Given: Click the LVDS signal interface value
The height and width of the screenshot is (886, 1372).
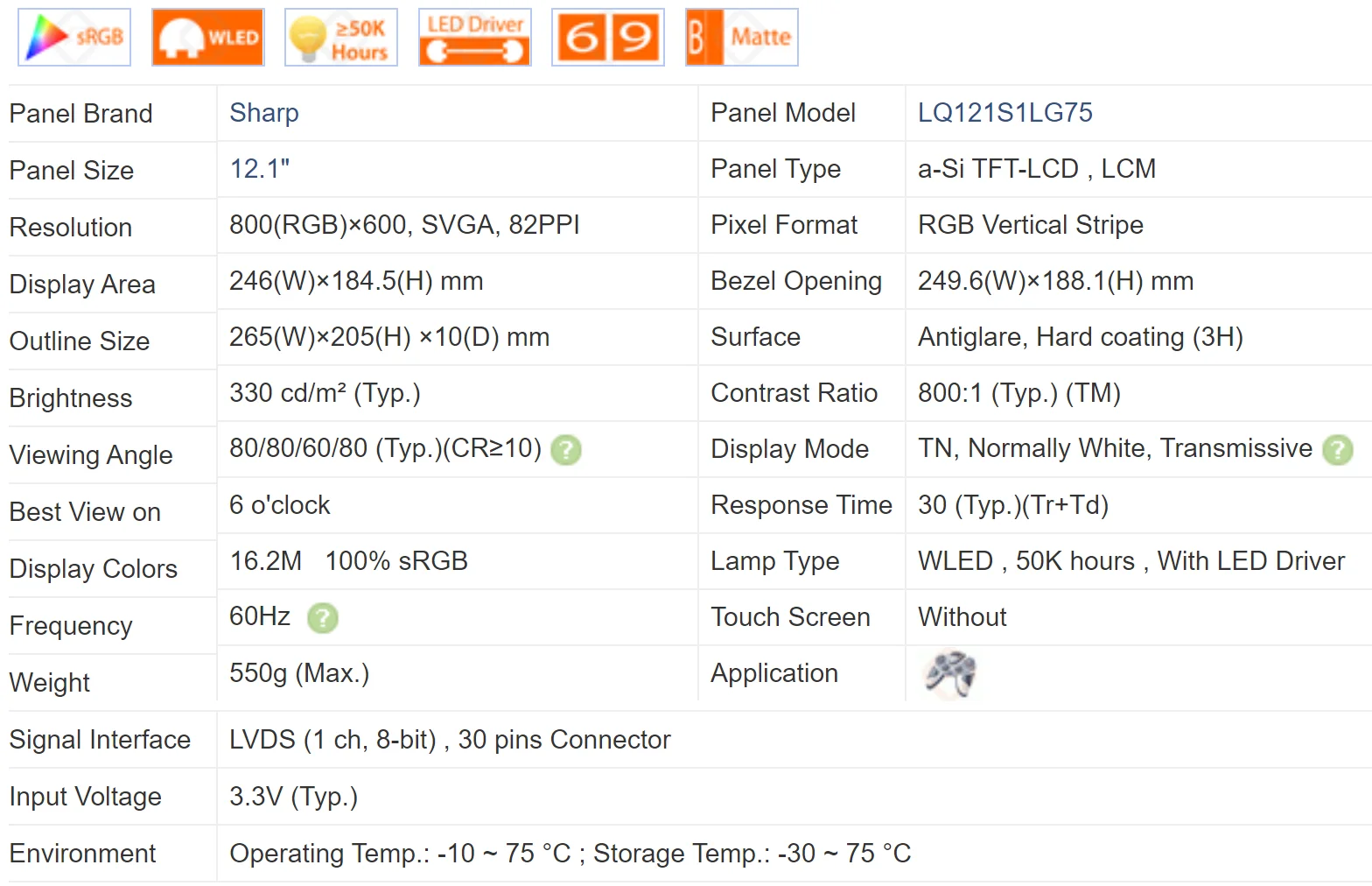Looking at the screenshot, I should click(x=449, y=740).
